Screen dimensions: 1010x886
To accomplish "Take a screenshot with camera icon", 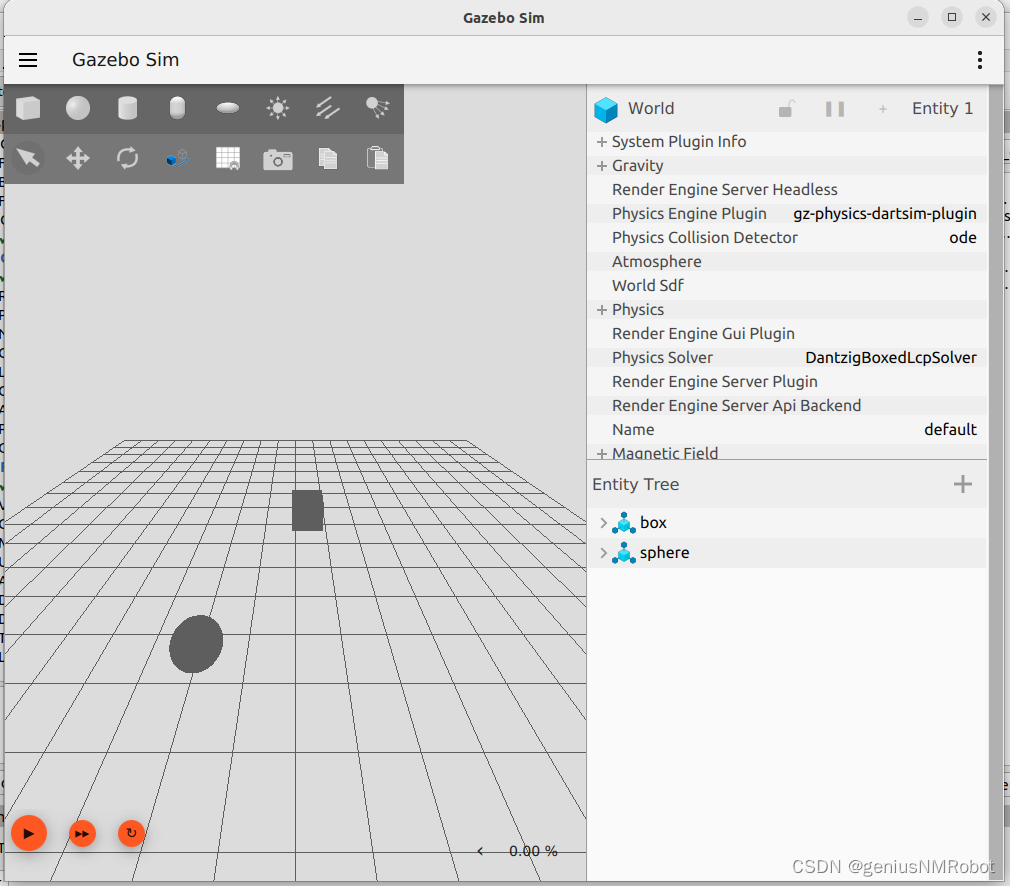I will coord(278,159).
